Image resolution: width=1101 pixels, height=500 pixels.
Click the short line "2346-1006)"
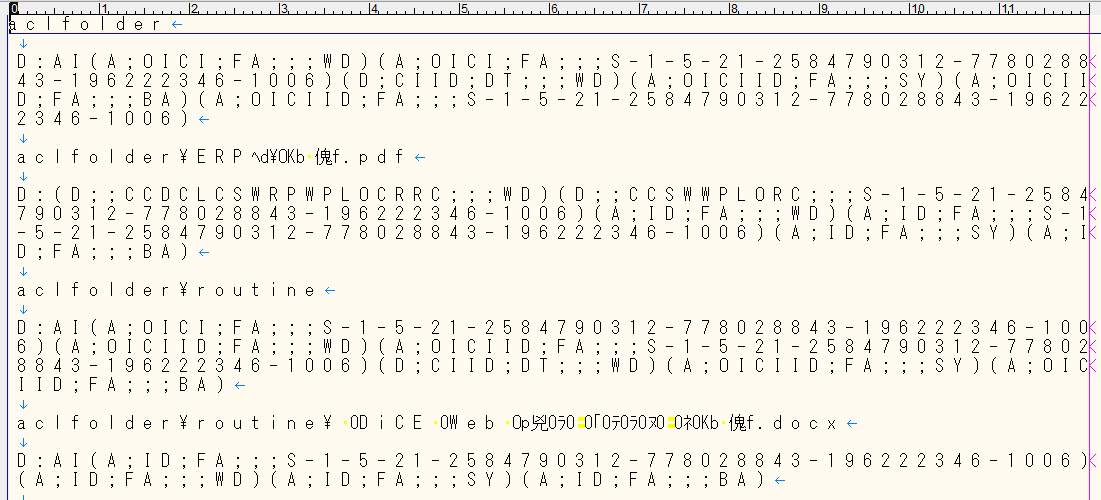104,119
